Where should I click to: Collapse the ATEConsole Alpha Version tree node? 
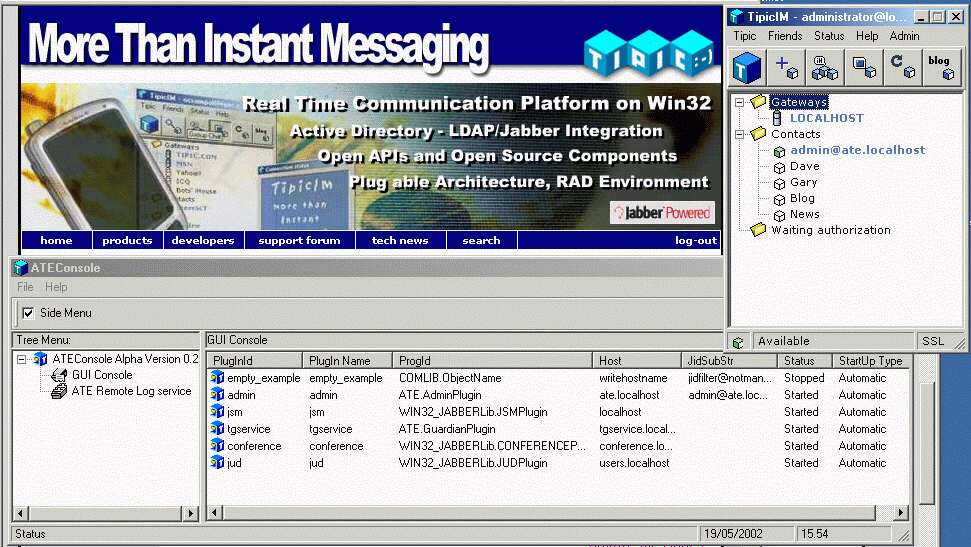pyautogui.click(x=21, y=359)
